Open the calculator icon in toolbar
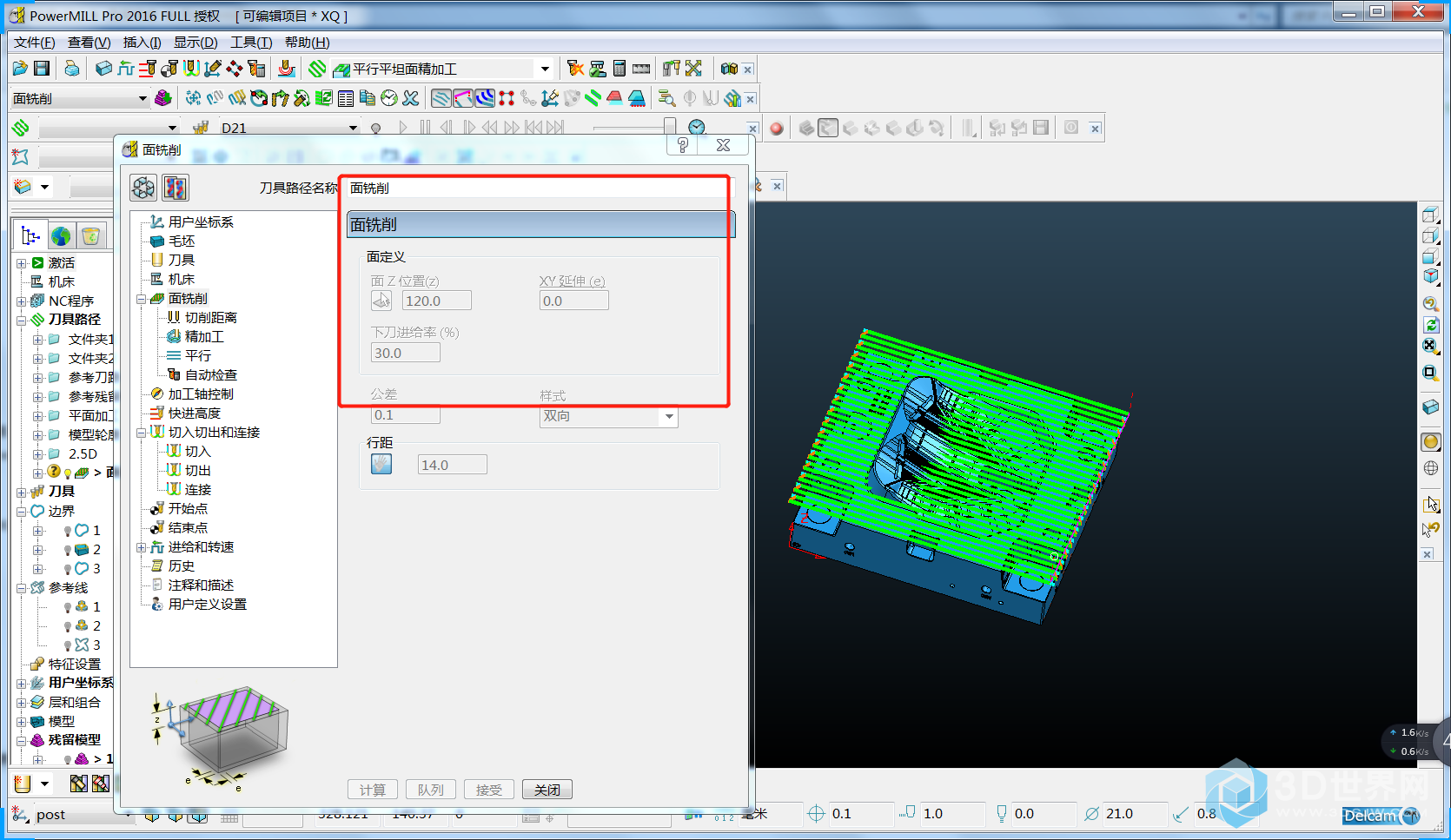 619,69
